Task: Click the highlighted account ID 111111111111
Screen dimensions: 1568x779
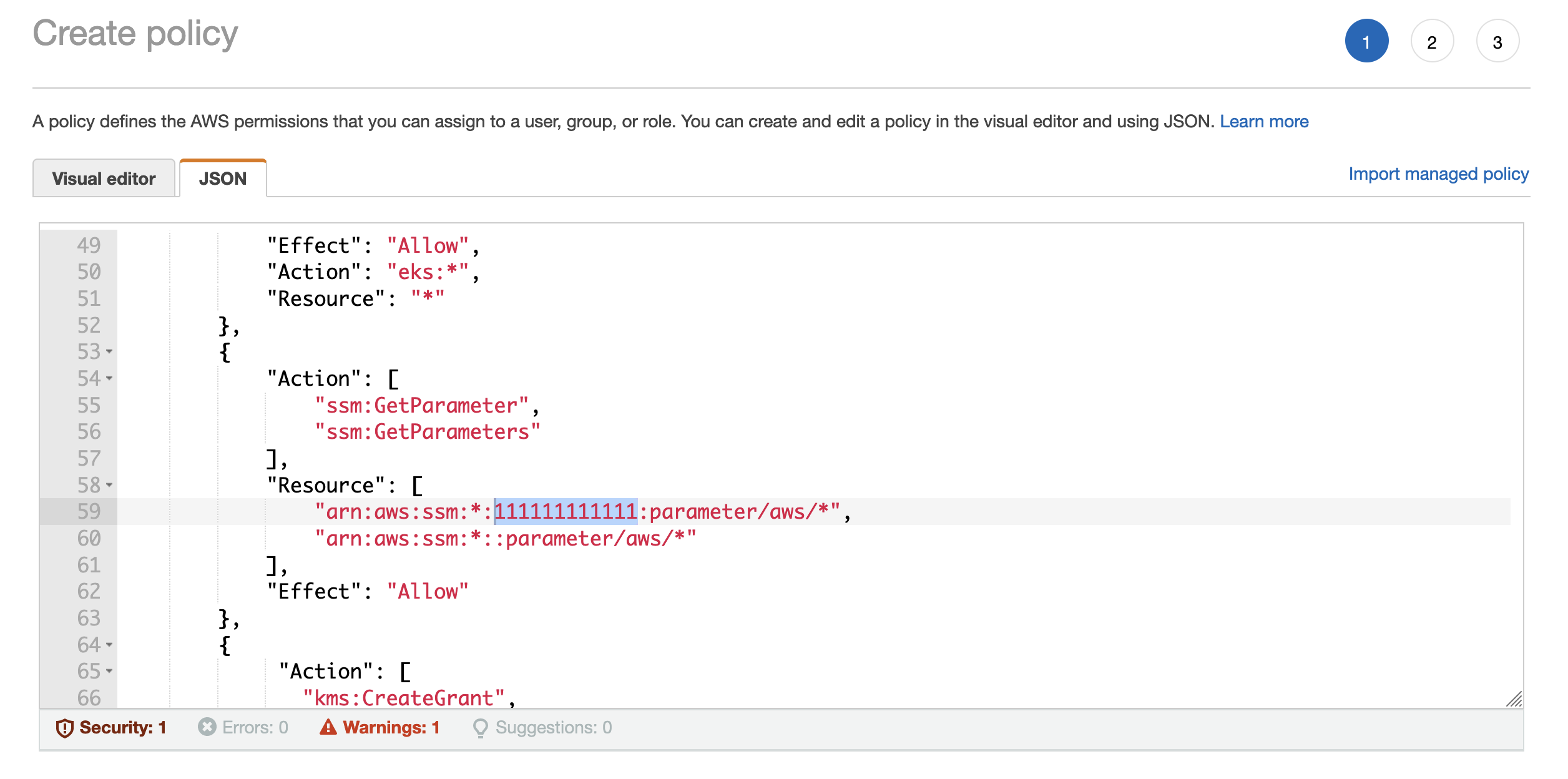Action: point(566,512)
